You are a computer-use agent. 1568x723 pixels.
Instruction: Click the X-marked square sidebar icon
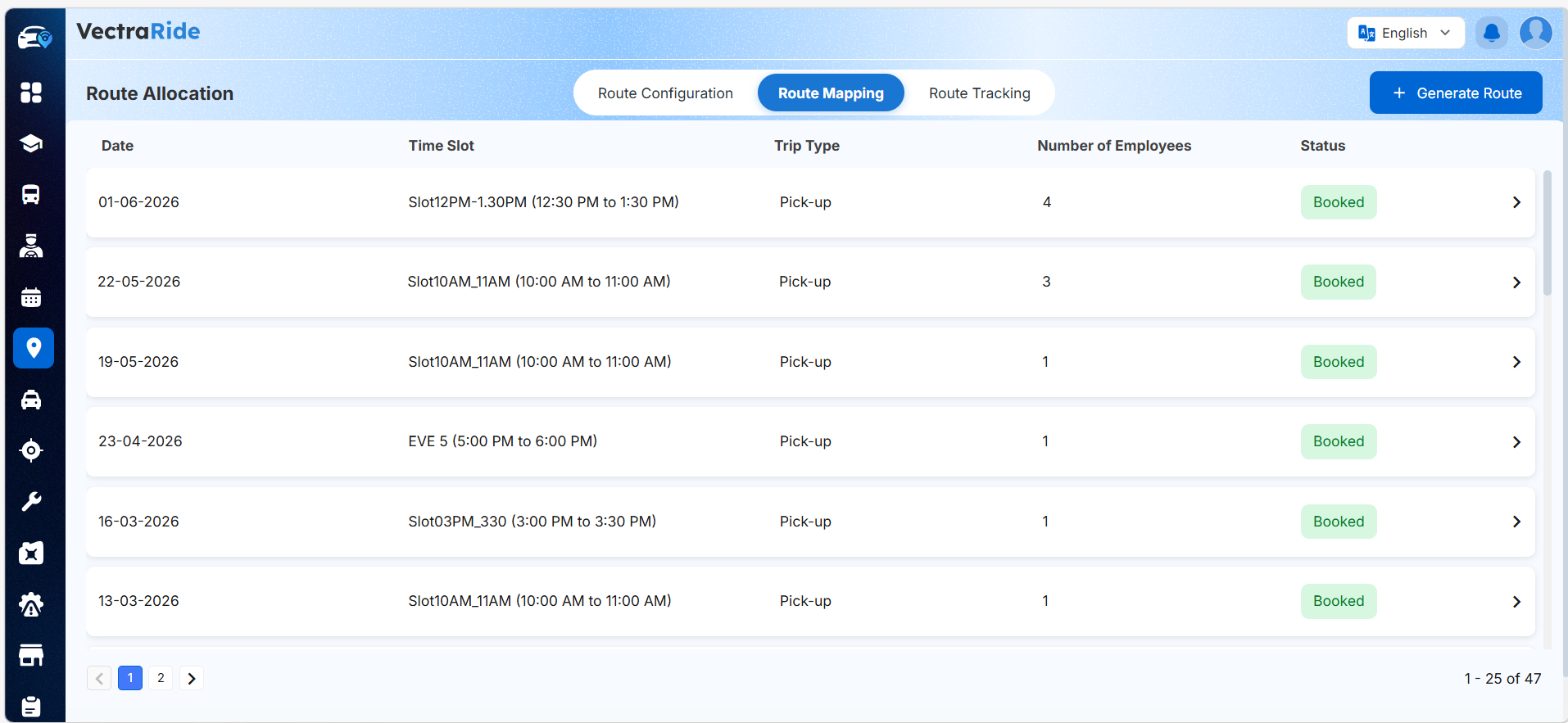31,554
